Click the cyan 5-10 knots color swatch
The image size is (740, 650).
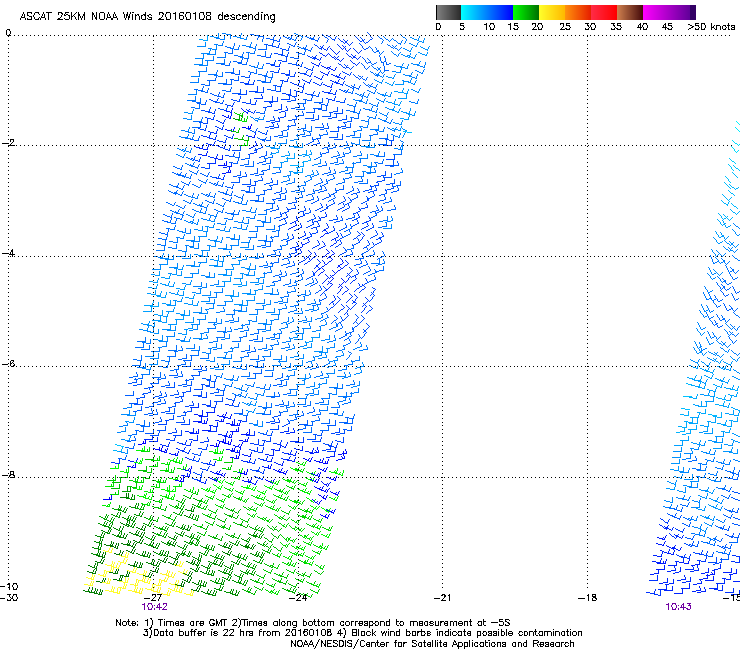(474, 12)
